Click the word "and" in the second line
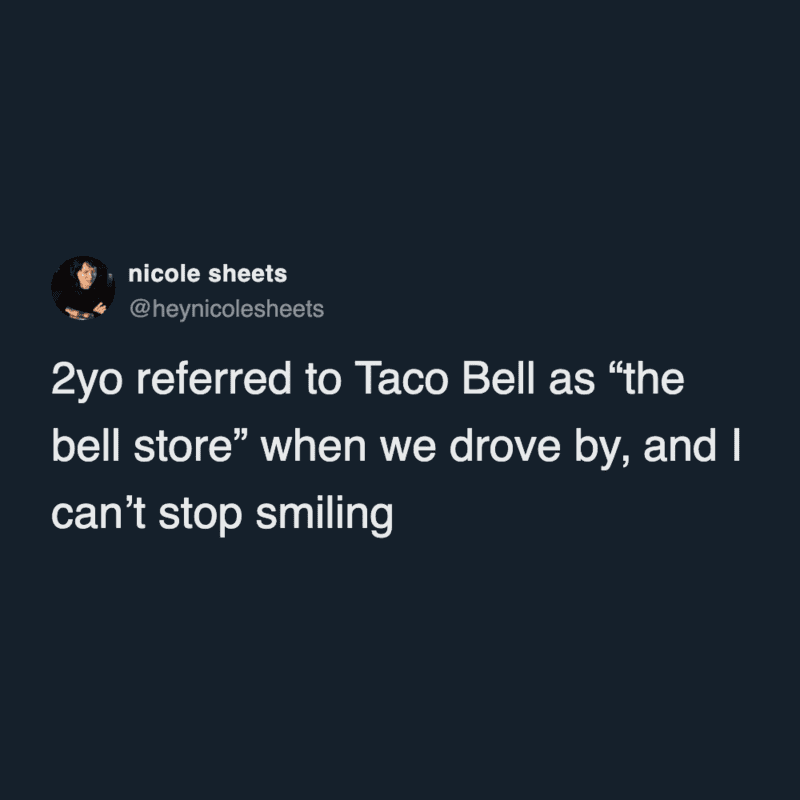 672,448
